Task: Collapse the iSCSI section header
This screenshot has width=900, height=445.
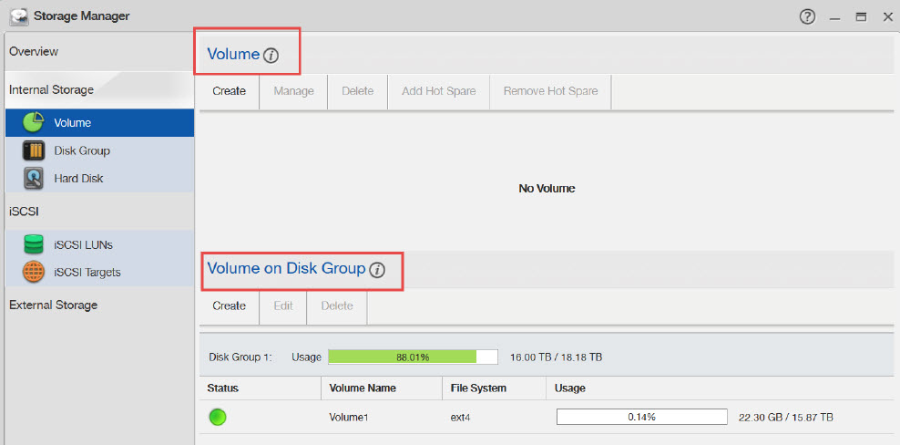Action: 23,211
